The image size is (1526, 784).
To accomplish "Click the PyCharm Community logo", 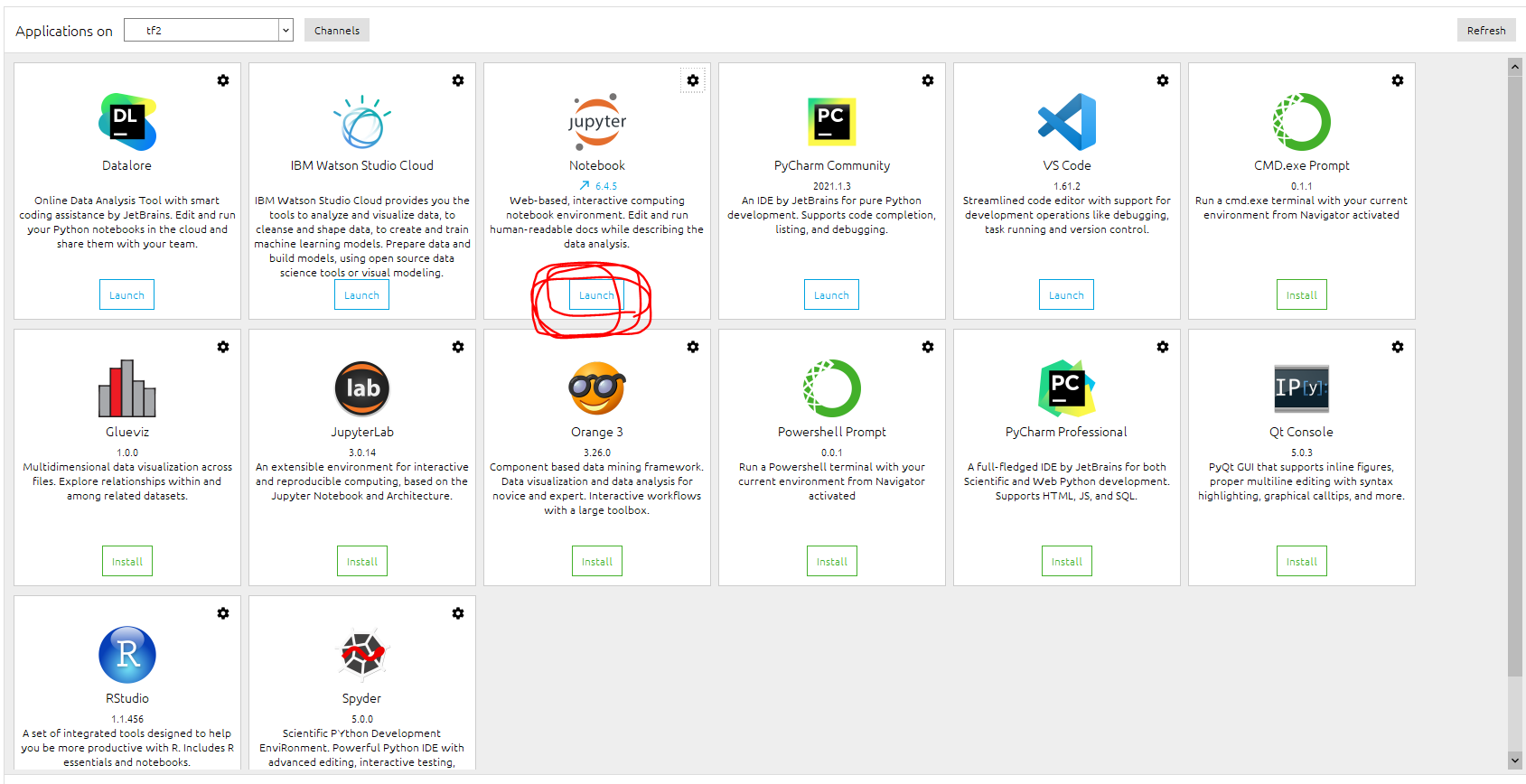I will [x=832, y=122].
